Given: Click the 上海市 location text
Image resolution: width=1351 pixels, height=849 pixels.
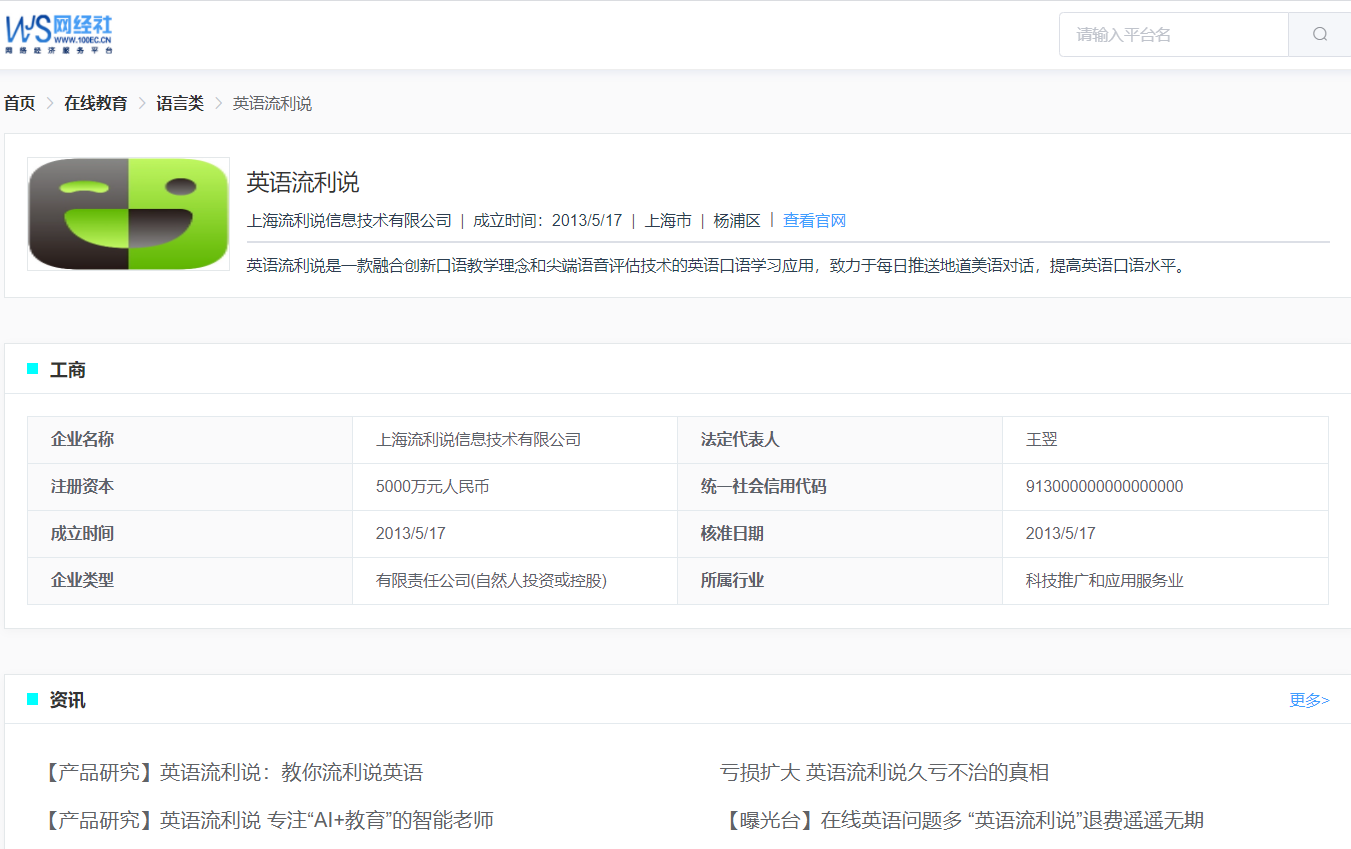Looking at the screenshot, I should click(668, 220).
